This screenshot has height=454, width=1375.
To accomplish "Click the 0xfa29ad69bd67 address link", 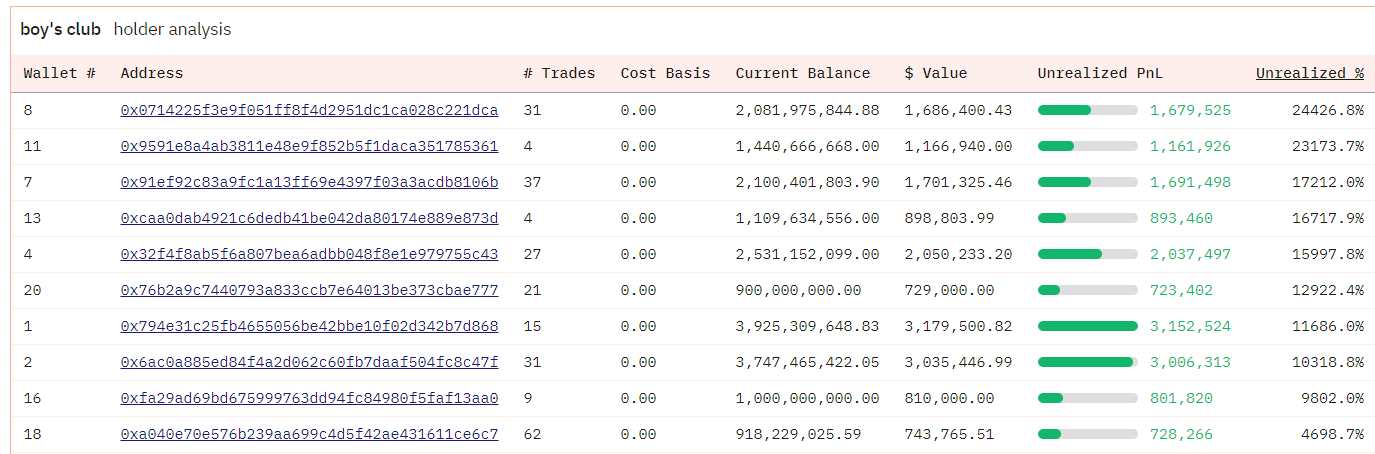I will tap(309, 398).
